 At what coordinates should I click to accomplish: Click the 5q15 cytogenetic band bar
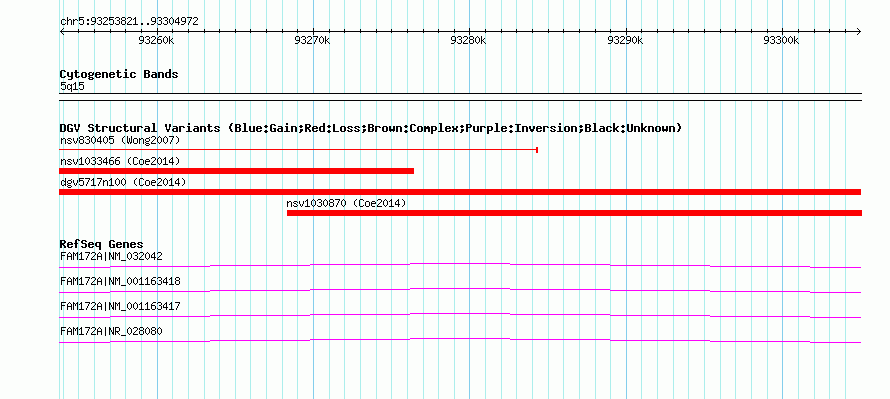[460, 97]
